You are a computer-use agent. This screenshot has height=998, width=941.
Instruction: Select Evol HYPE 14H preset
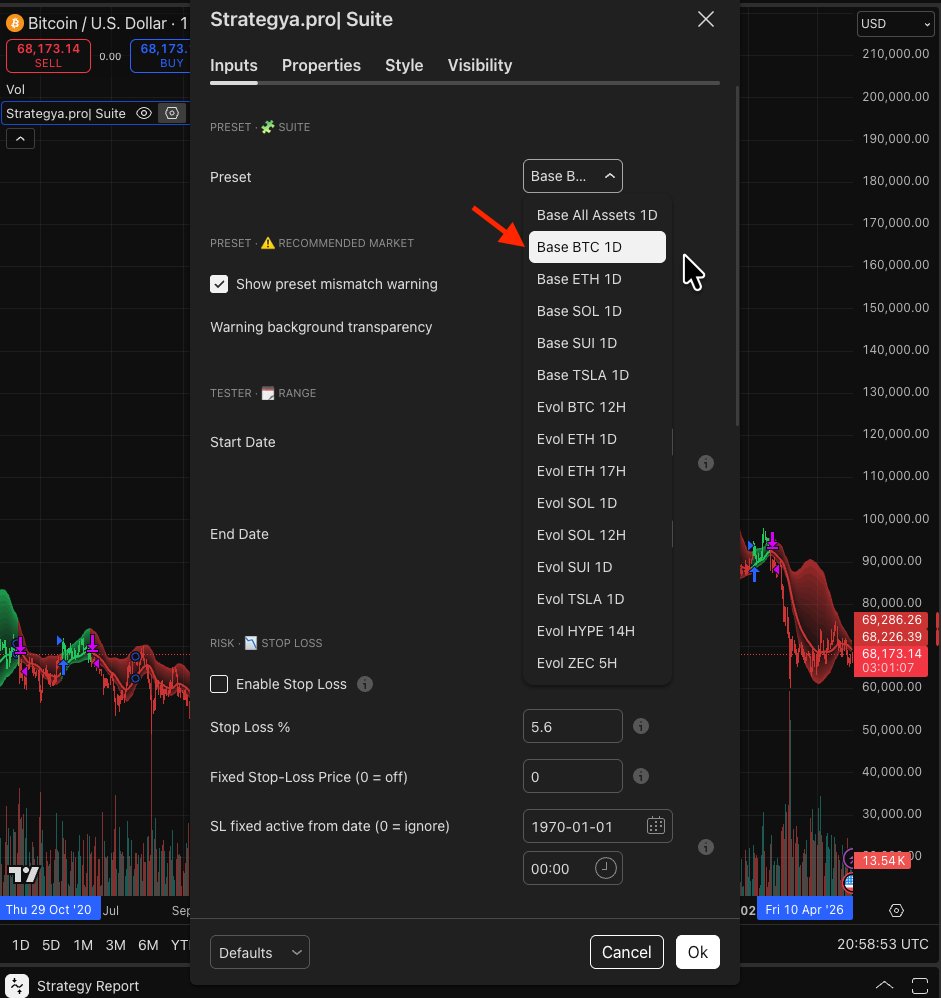pos(597,631)
